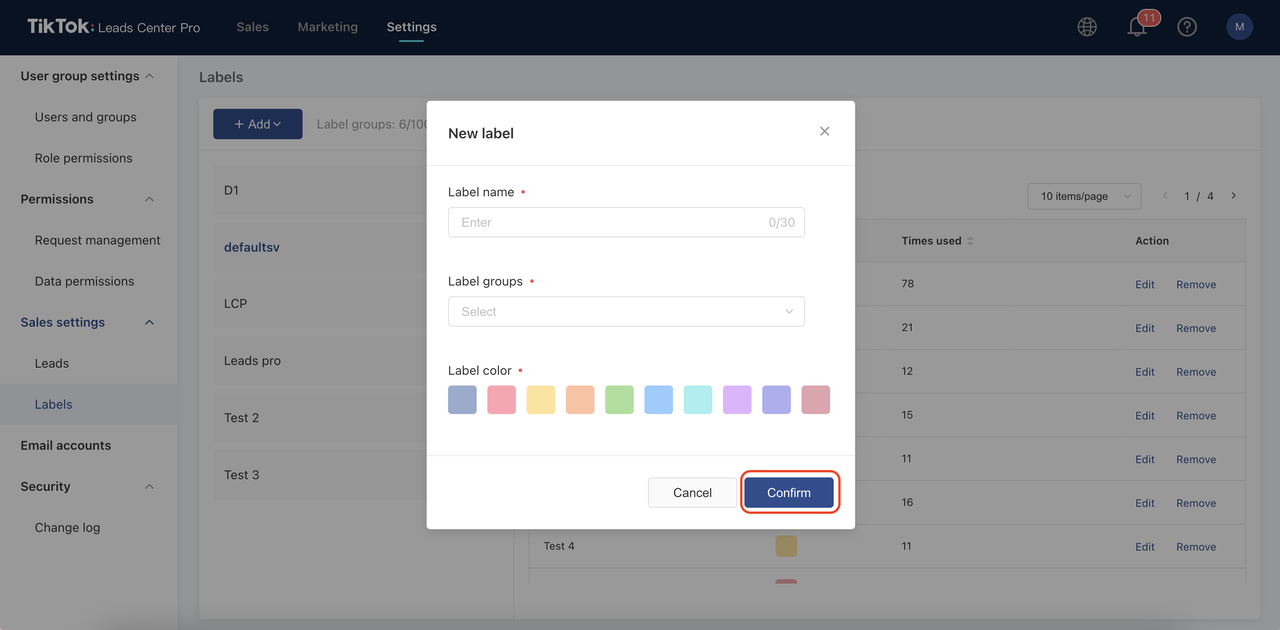This screenshot has height=630, width=1280.
Task: Open the user avatar profile menu
Action: point(1239,27)
